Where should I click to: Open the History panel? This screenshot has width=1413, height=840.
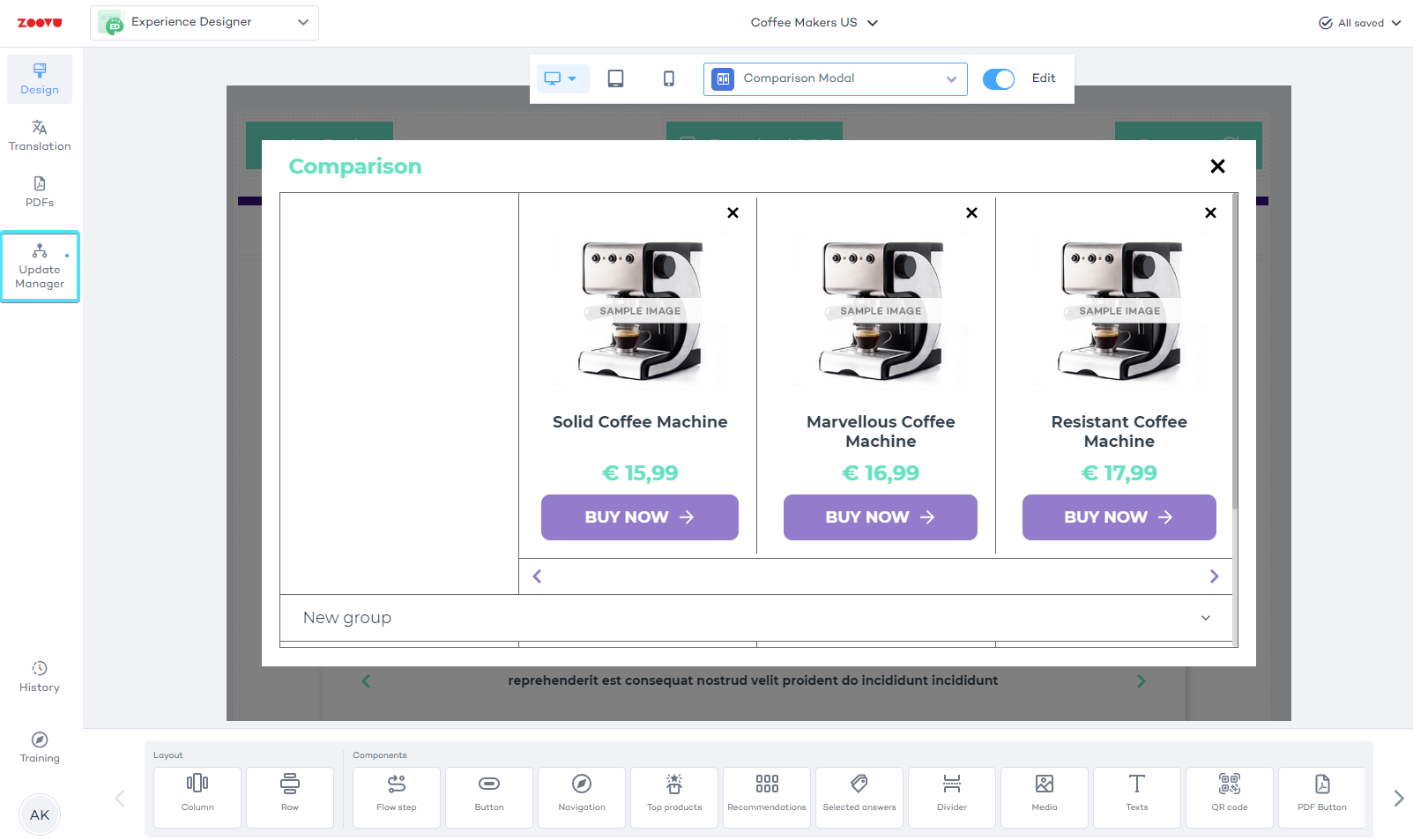point(40,677)
